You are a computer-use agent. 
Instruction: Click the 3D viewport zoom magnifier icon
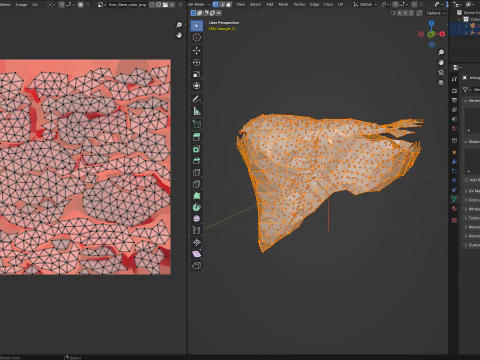point(441,52)
